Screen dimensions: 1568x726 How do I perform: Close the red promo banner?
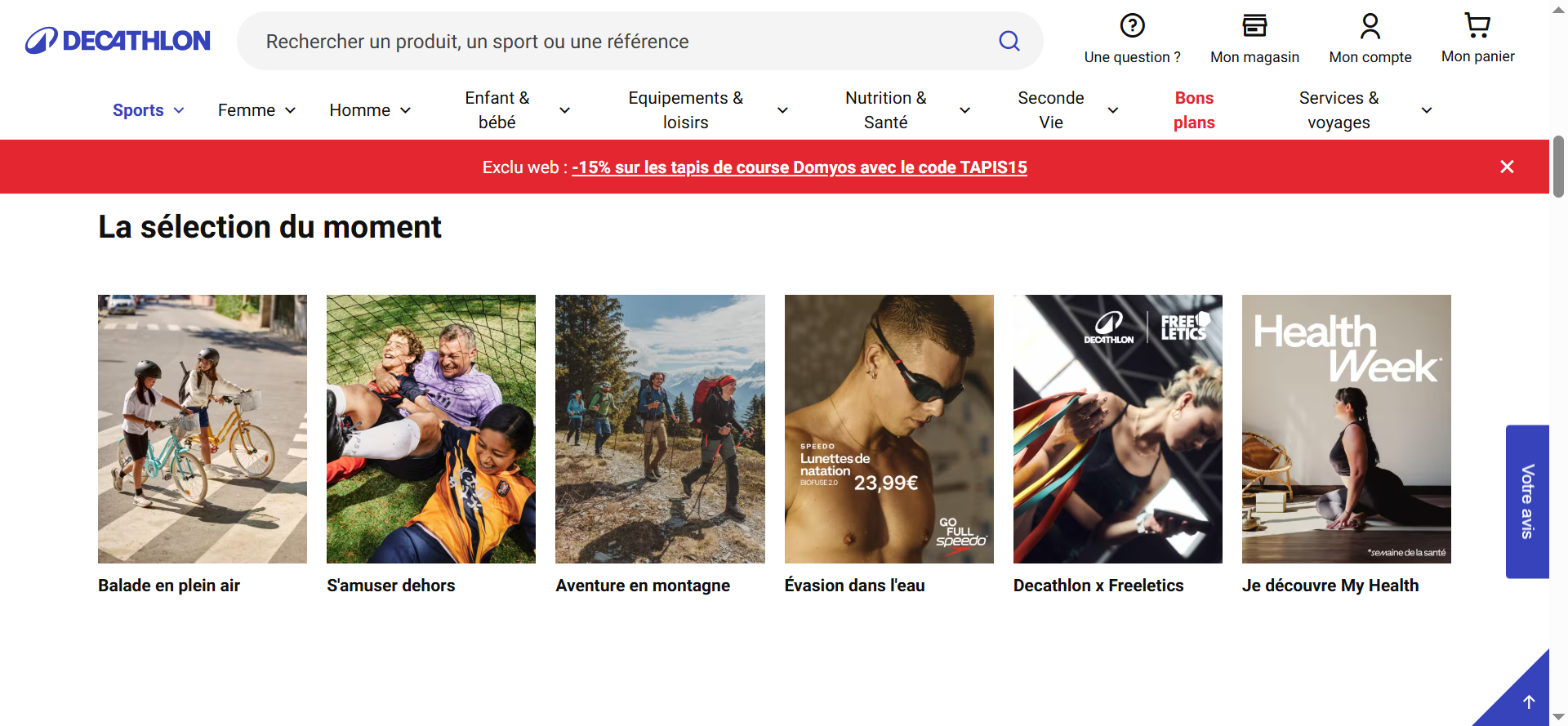1507,167
